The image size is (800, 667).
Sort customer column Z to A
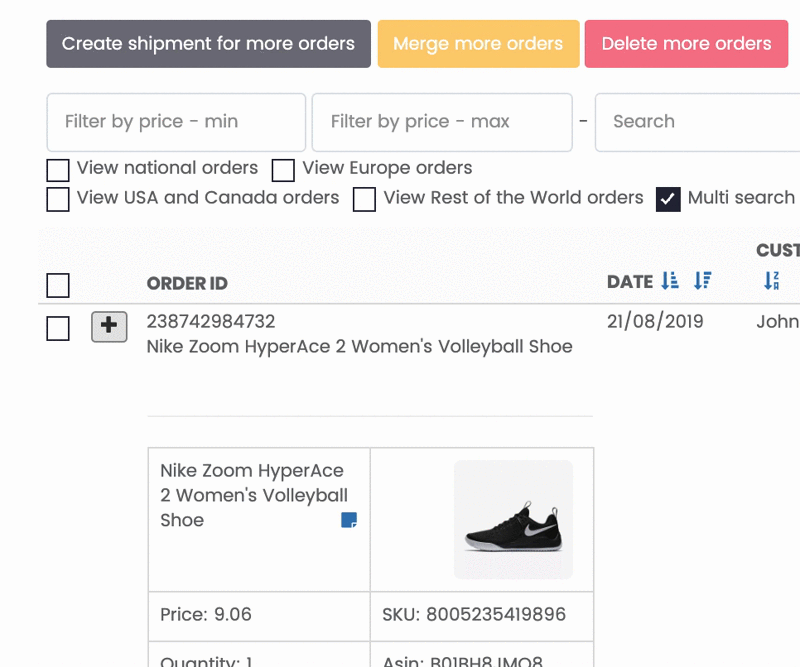click(771, 281)
